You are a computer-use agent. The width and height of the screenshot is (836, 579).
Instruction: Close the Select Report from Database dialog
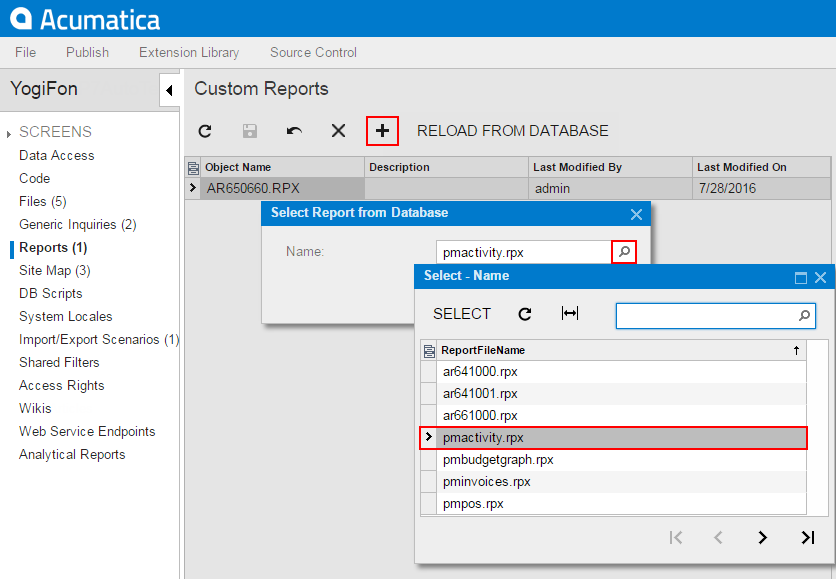click(x=636, y=214)
